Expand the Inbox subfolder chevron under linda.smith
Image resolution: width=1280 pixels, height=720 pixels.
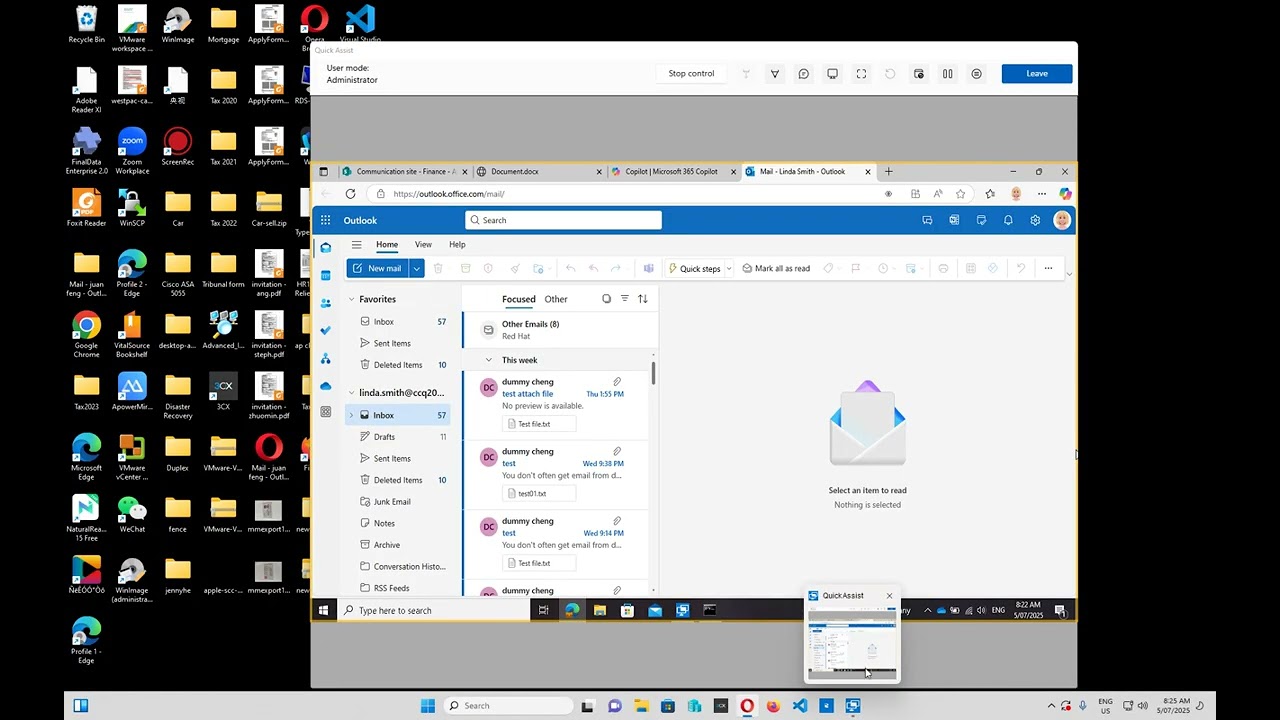pyautogui.click(x=351, y=415)
